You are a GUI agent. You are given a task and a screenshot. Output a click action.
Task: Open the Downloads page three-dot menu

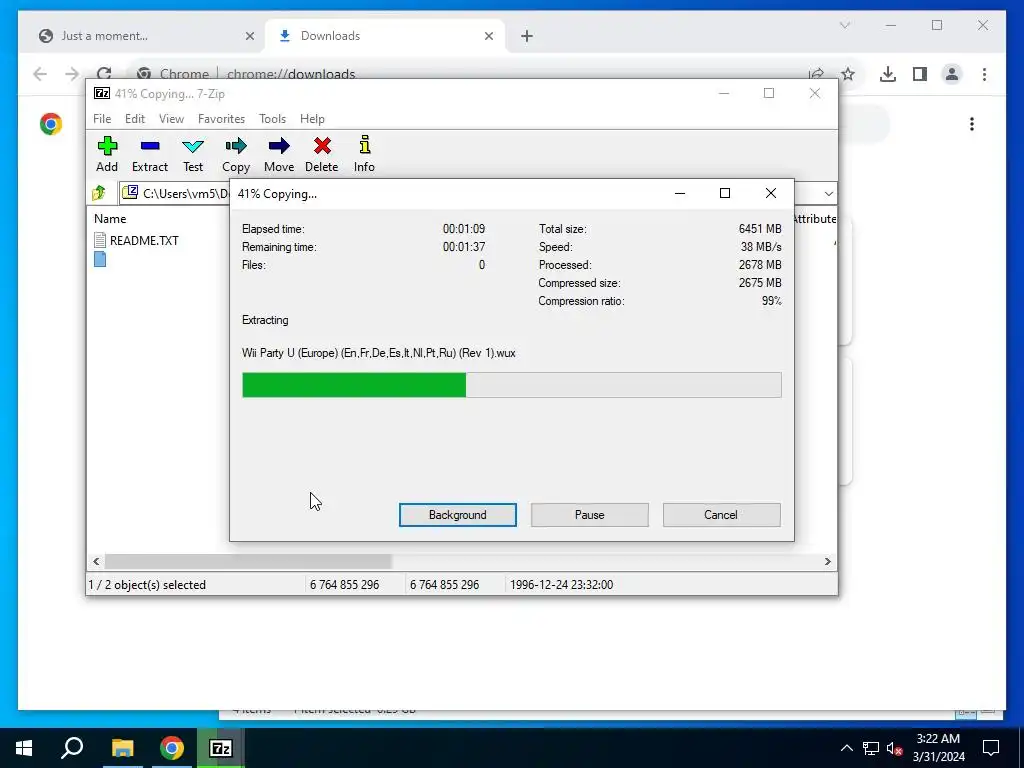pos(972,124)
